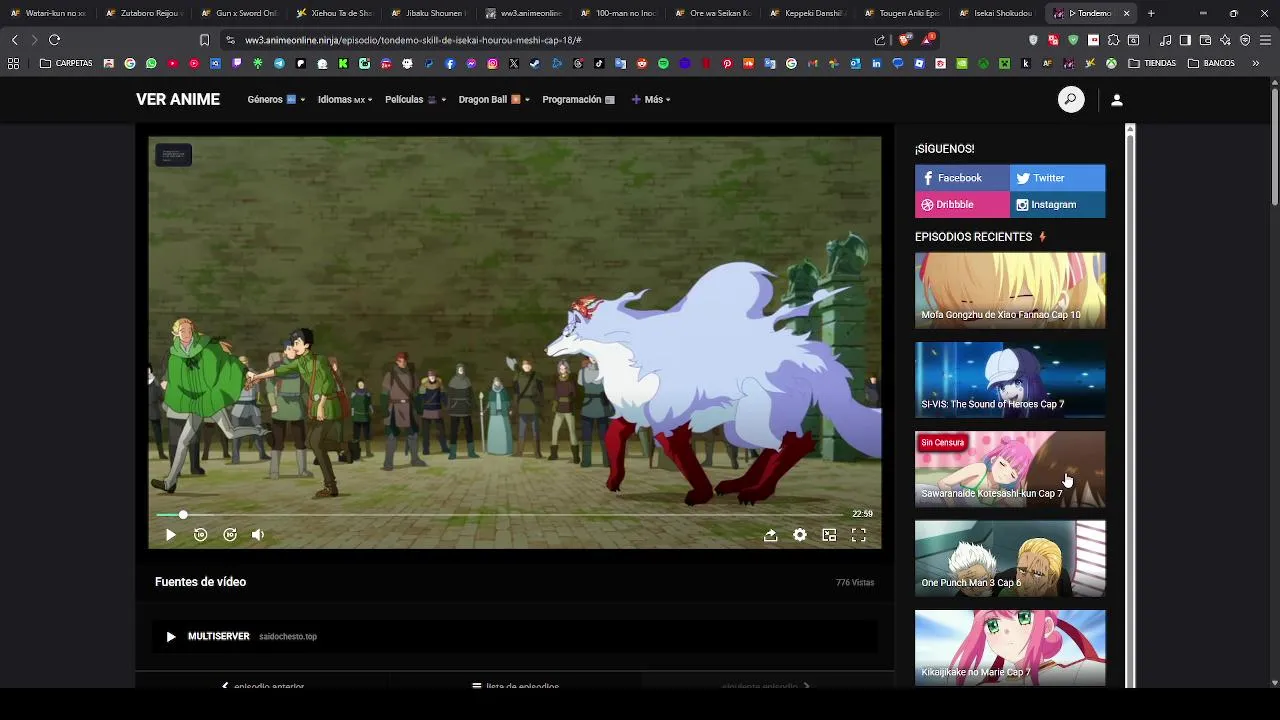Switch to the 100-man no Inochi tab
Screen dimensions: 1280x720
click(x=620, y=13)
